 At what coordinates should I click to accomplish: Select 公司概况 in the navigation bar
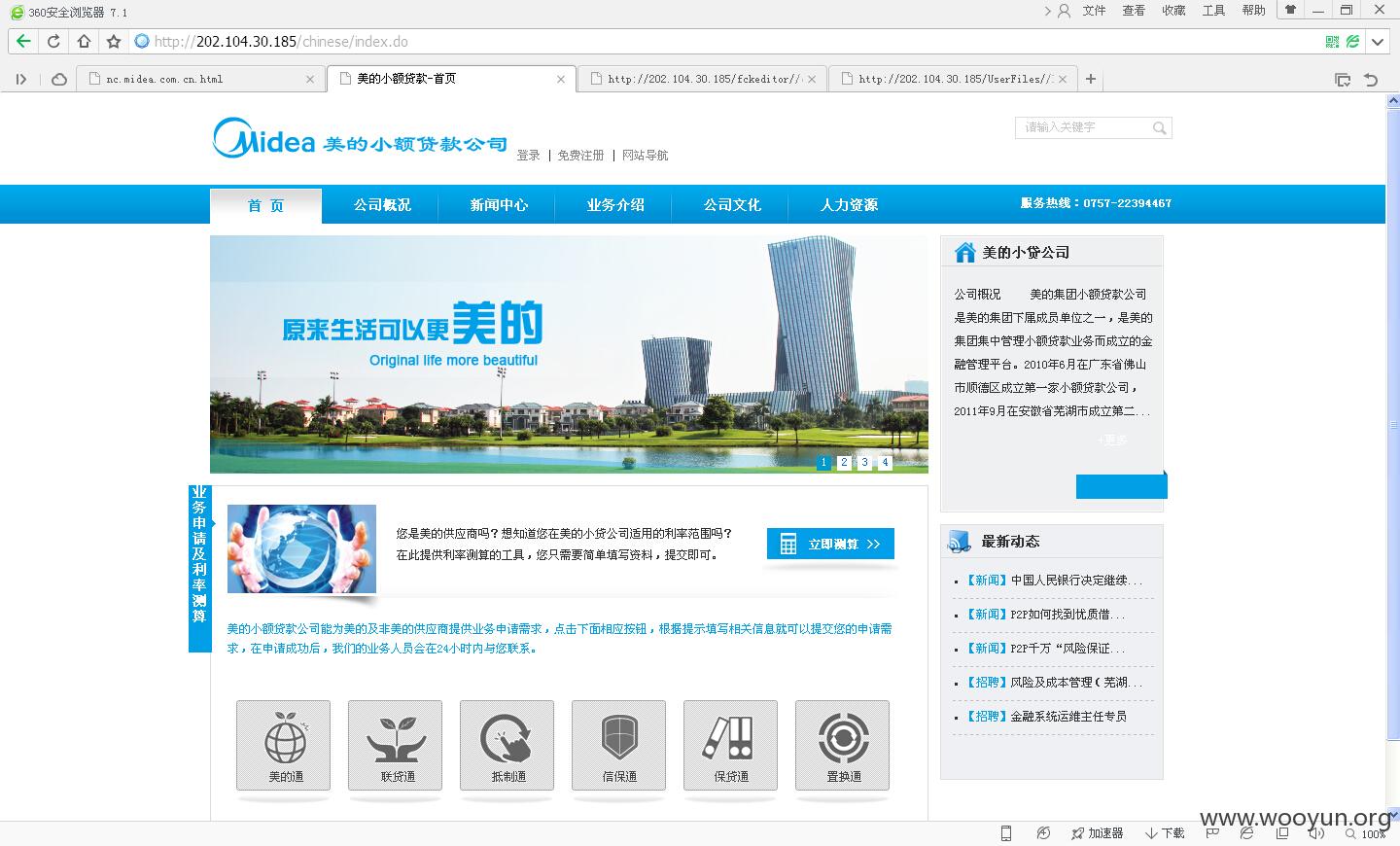tap(382, 205)
